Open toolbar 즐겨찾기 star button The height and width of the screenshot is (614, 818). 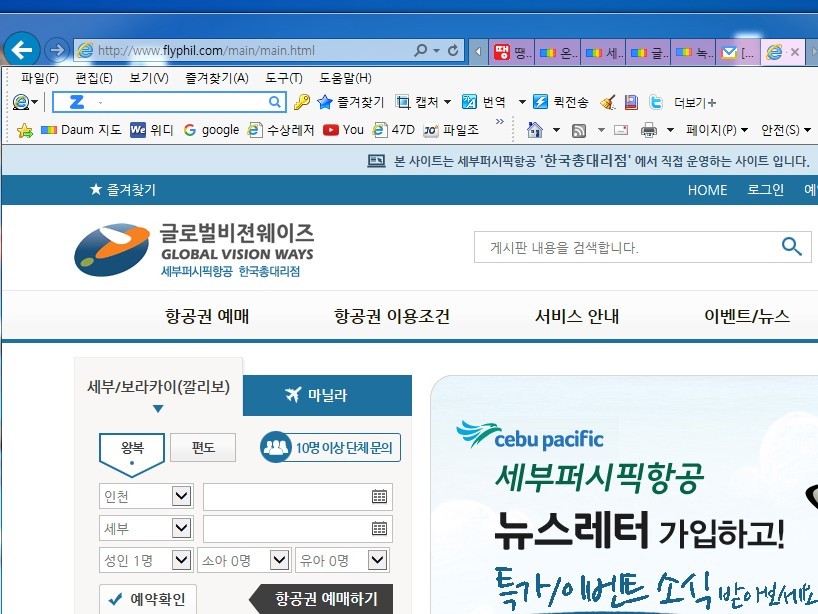tap(351, 102)
